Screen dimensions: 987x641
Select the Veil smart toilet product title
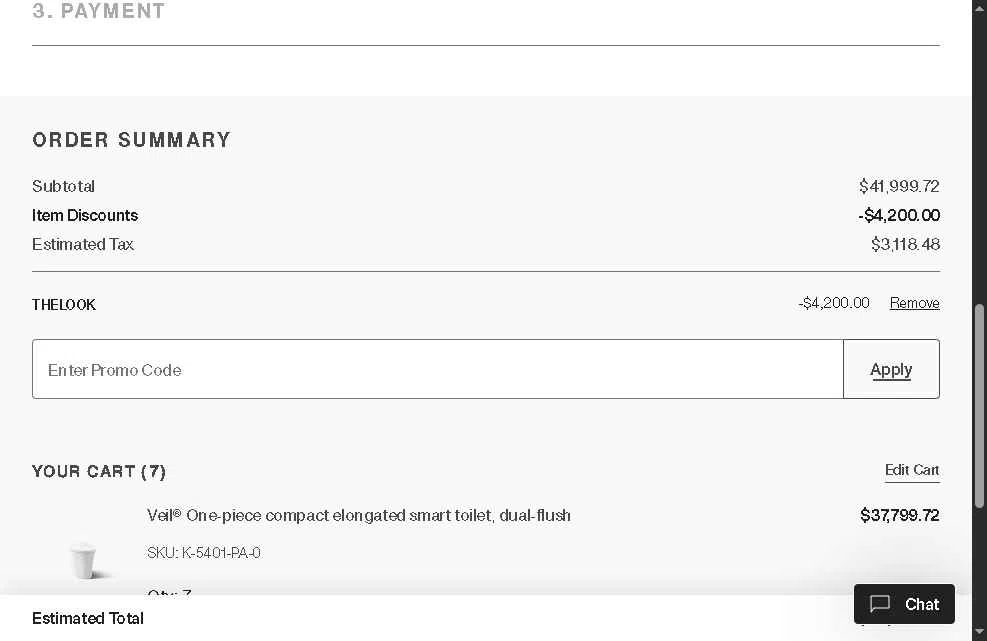pyautogui.click(x=358, y=515)
